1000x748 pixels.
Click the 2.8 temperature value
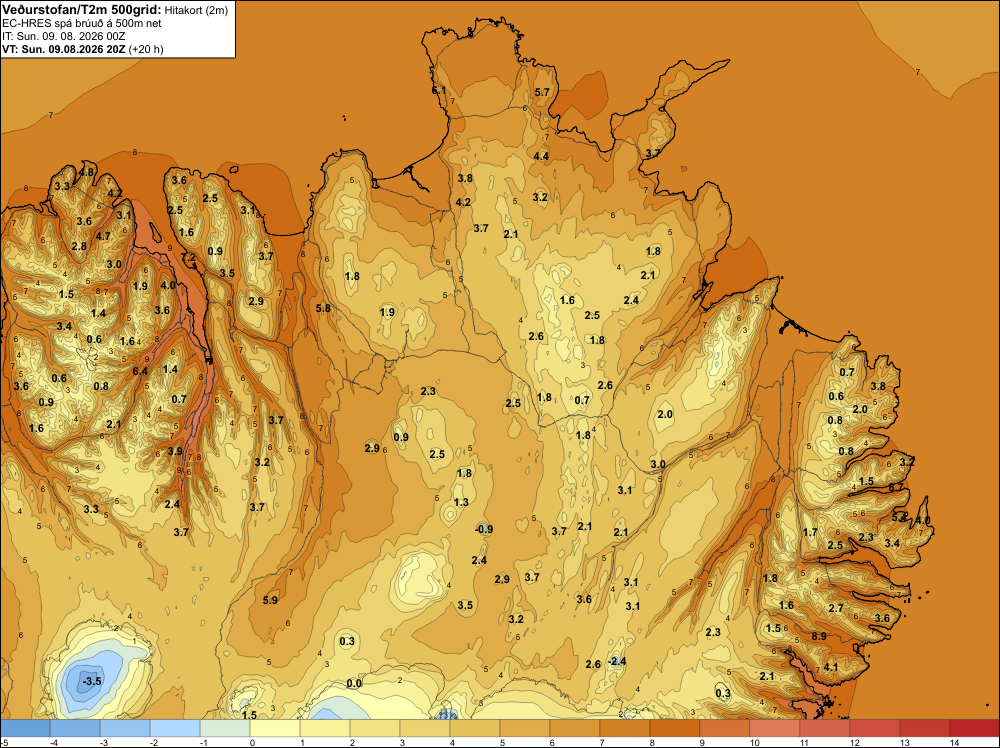(x=79, y=247)
